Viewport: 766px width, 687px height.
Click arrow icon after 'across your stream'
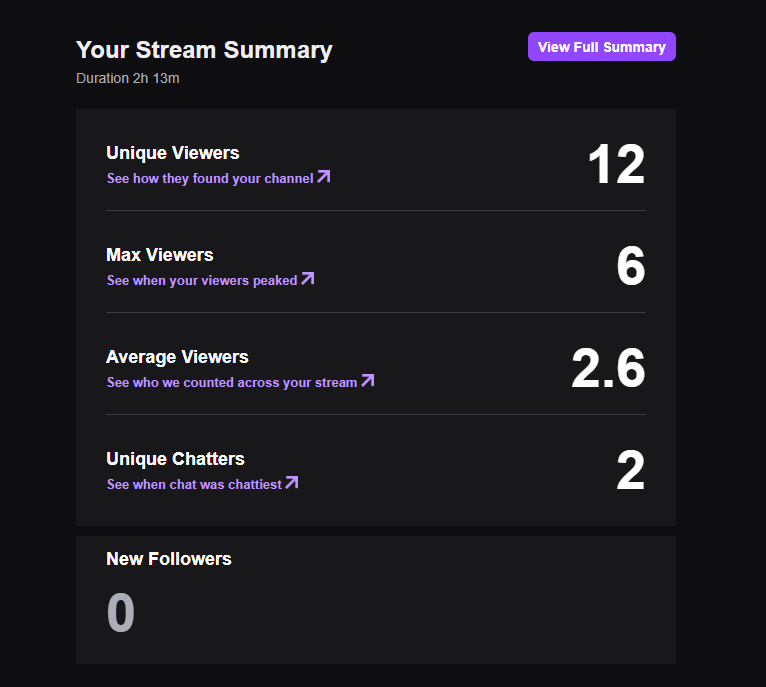[x=367, y=381]
